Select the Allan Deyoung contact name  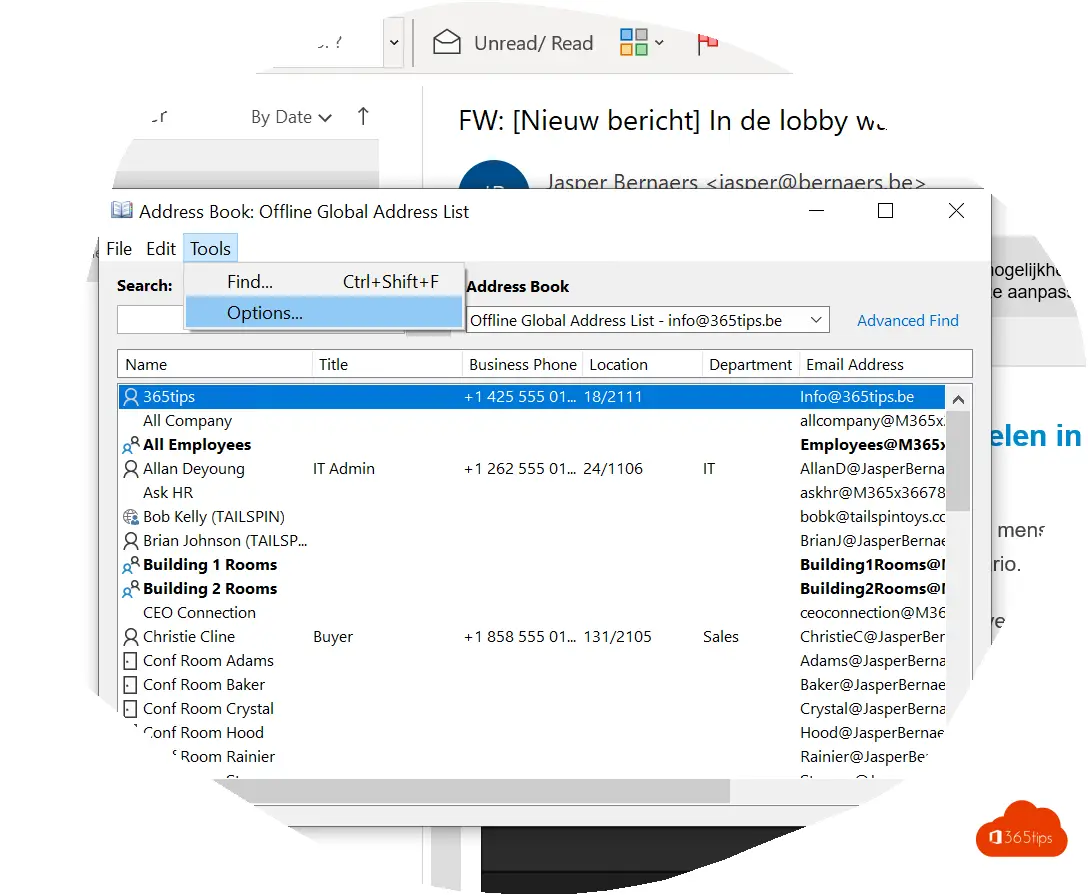pos(194,469)
